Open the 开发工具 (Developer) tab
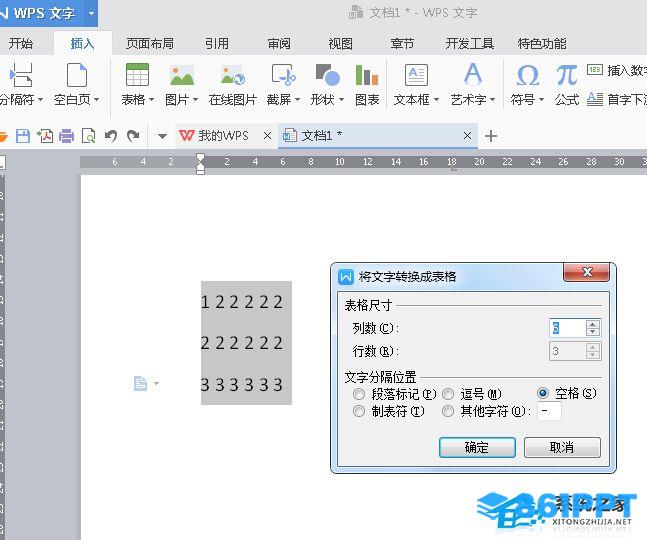The width and height of the screenshot is (647, 540). (x=470, y=43)
